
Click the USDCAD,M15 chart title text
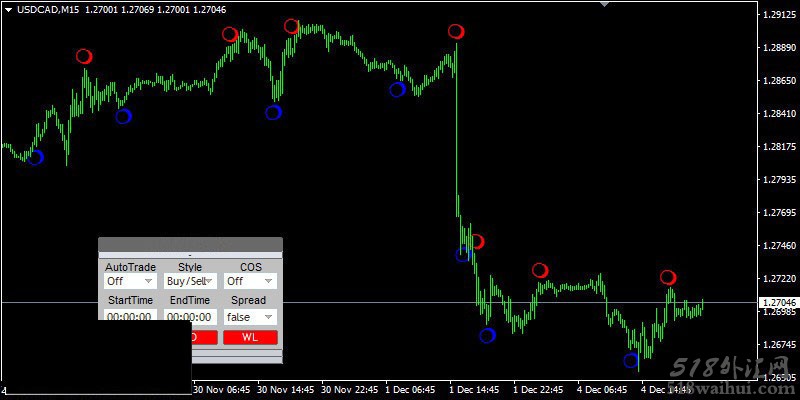48,10
